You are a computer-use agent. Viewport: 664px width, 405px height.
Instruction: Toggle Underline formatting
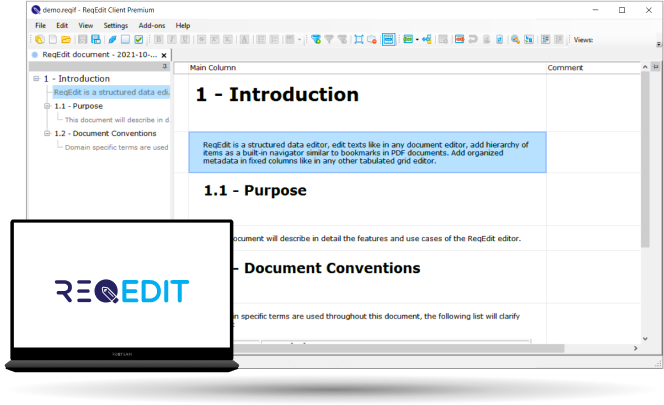185,39
